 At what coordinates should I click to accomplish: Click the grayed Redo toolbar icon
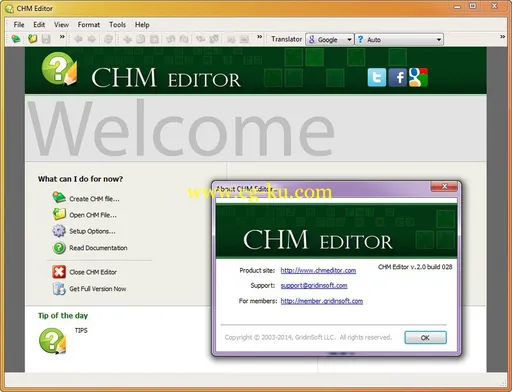[184, 39]
